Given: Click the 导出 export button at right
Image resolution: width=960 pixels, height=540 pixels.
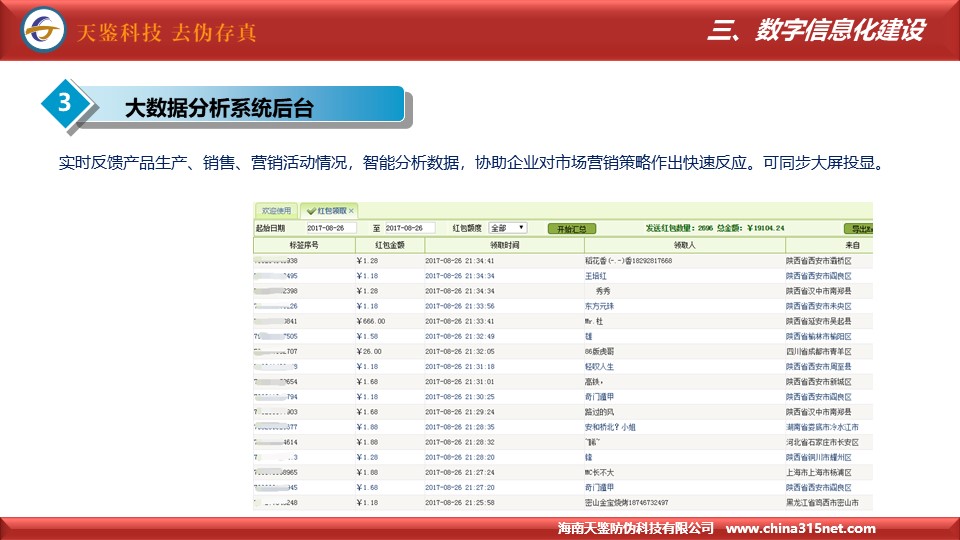Looking at the screenshot, I should point(857,228).
